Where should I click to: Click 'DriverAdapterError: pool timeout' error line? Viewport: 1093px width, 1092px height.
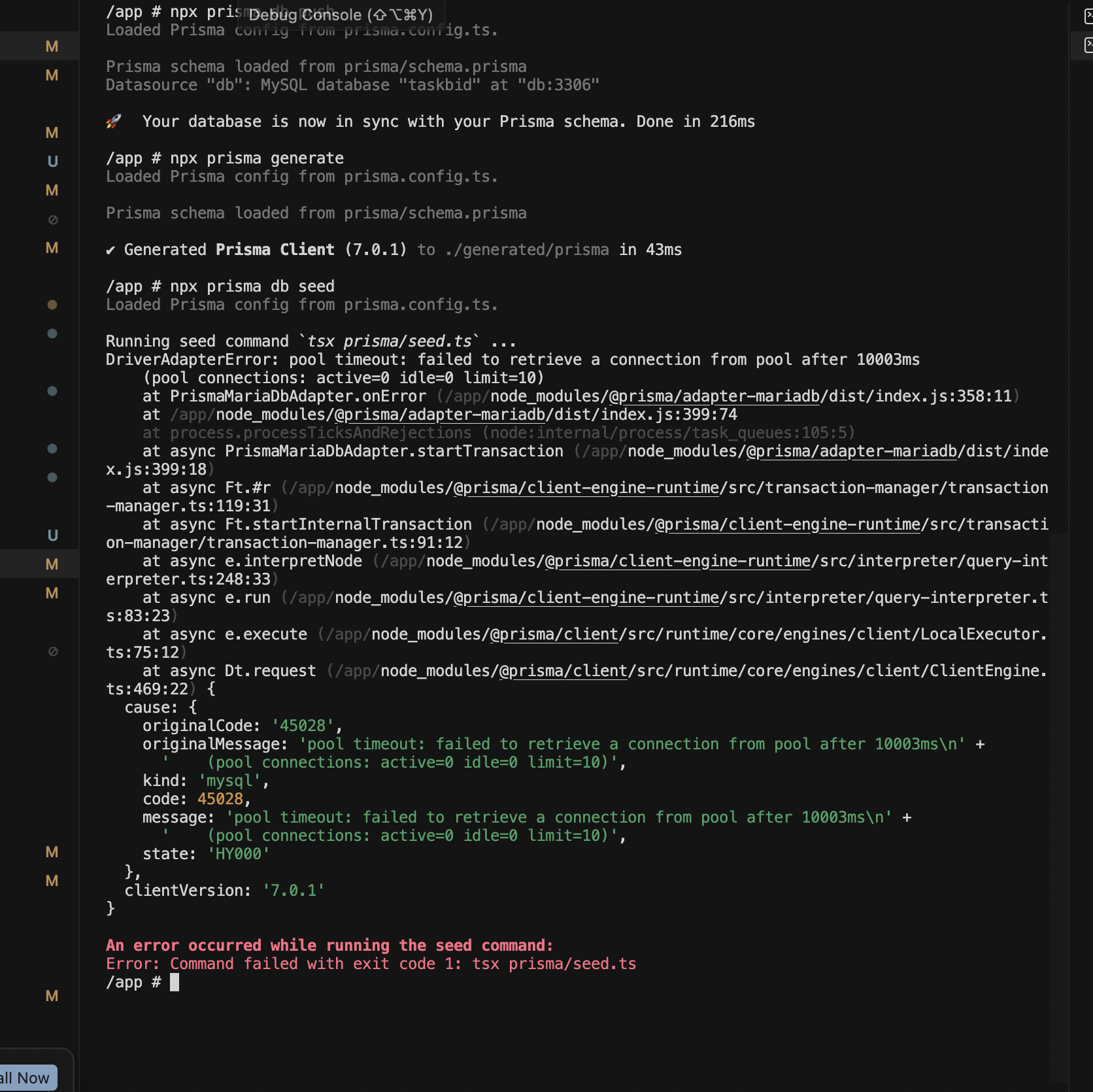point(513,360)
